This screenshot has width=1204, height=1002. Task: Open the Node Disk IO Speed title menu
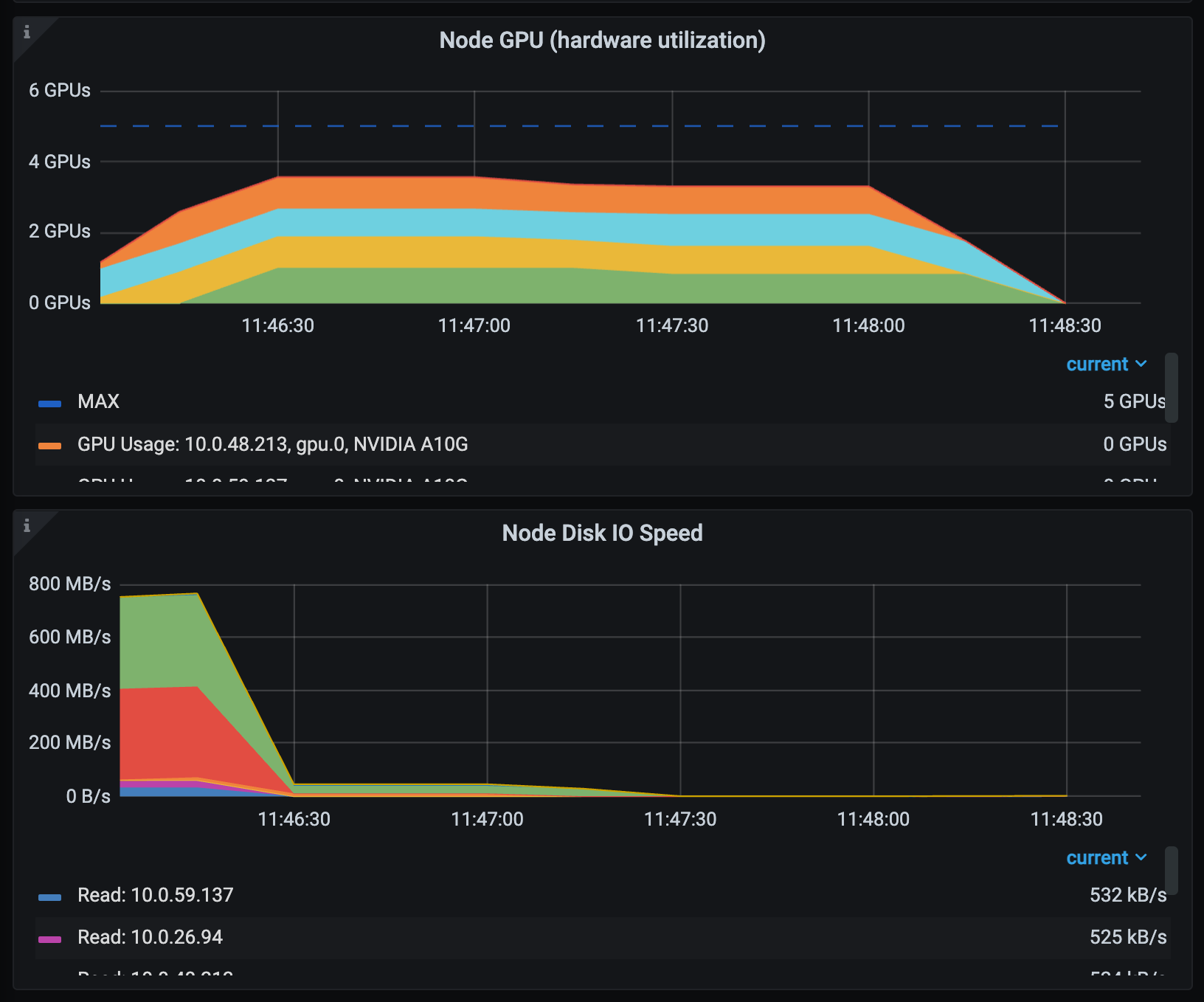pyautogui.click(x=602, y=533)
